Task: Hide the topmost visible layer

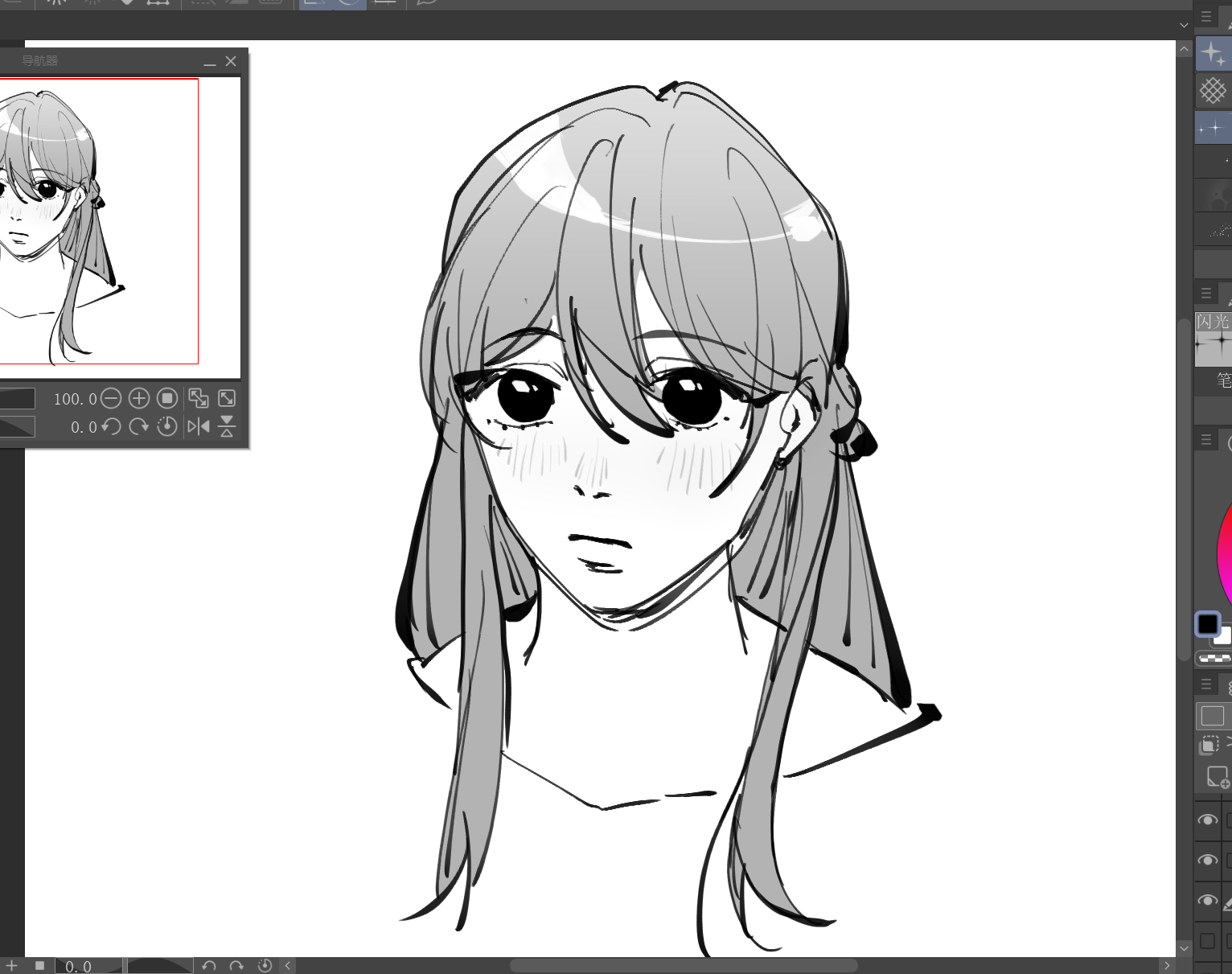Action: (x=1207, y=820)
